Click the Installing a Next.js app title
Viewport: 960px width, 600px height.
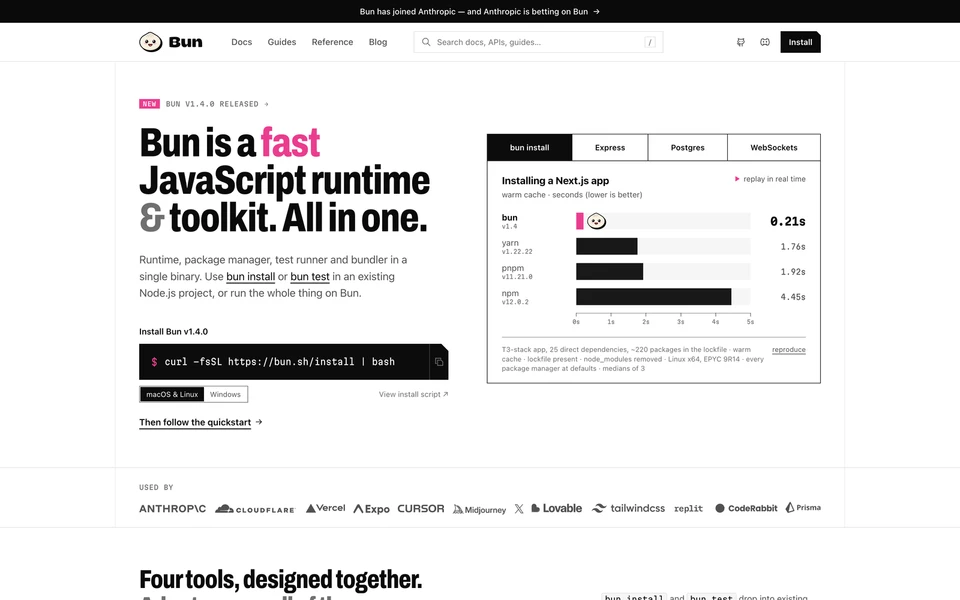555,181
